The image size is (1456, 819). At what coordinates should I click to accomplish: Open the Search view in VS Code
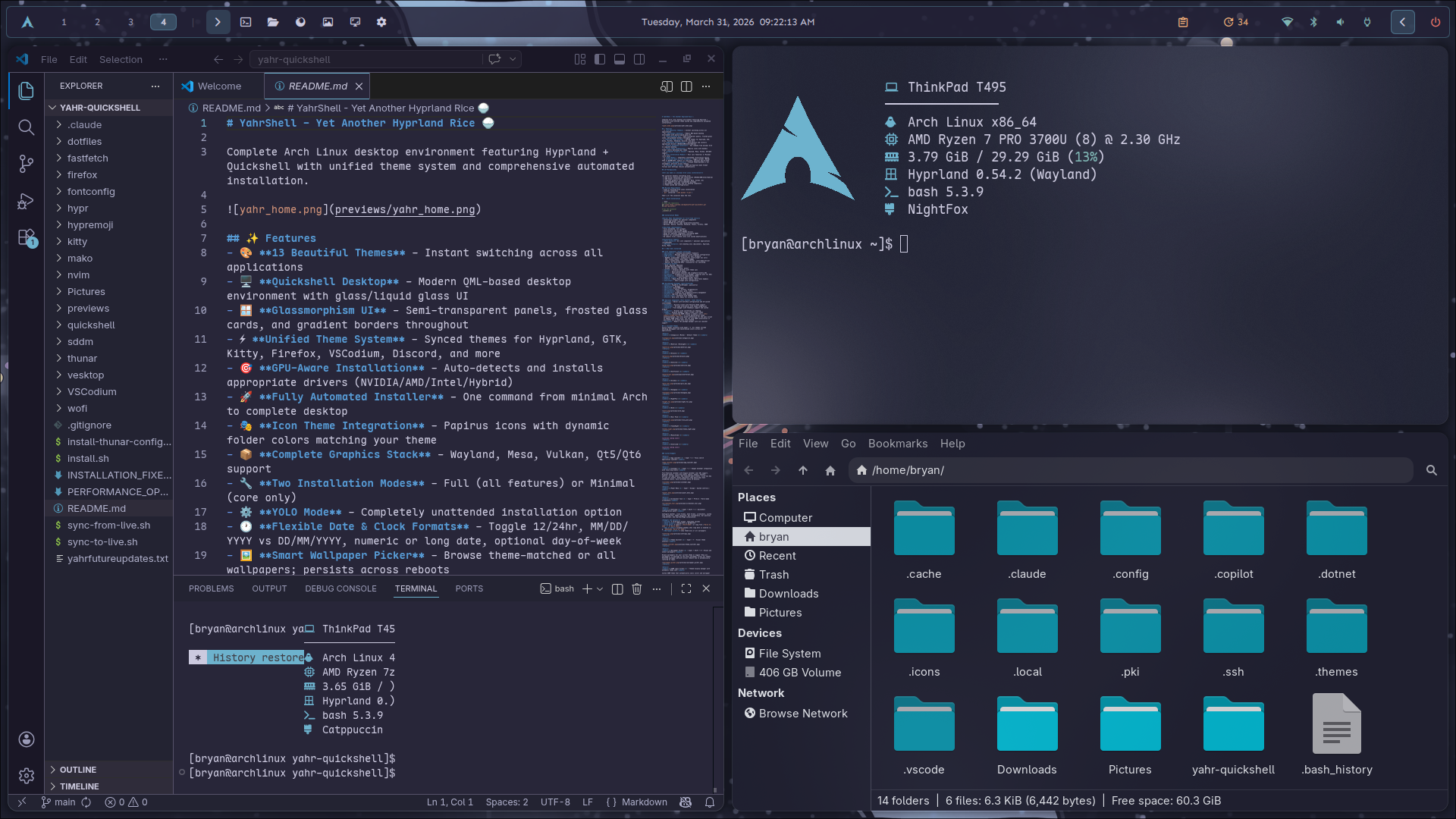(26, 127)
